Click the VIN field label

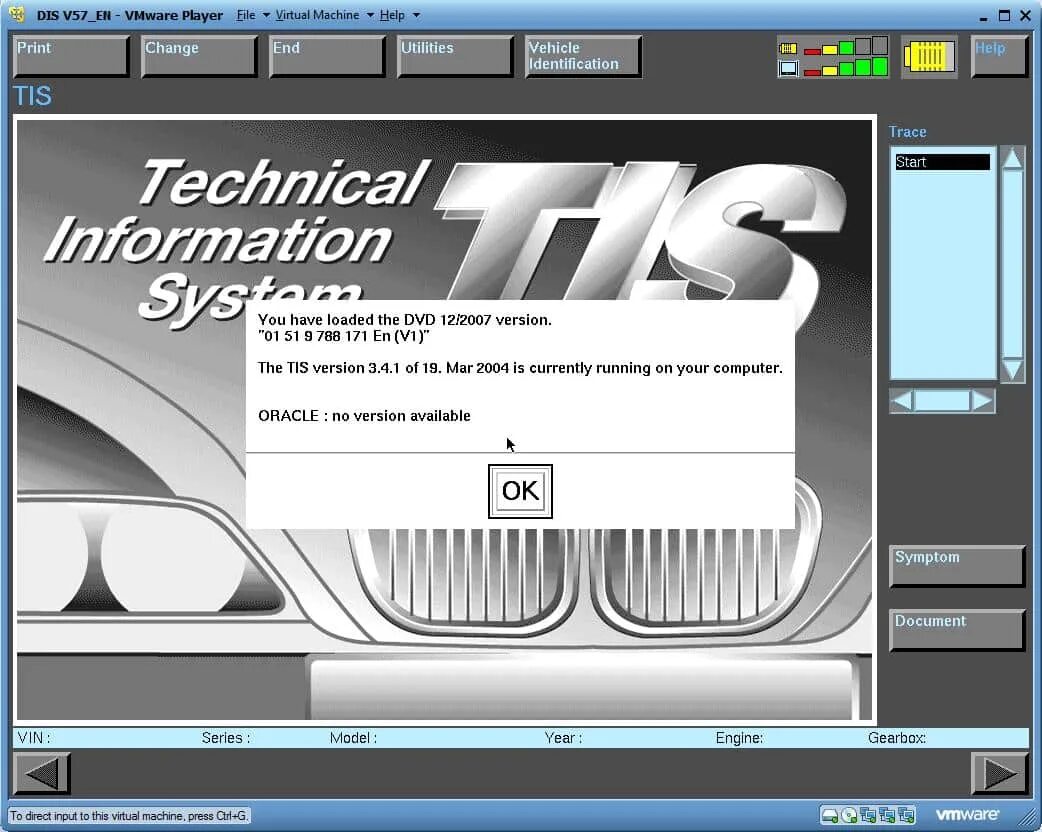(x=34, y=738)
